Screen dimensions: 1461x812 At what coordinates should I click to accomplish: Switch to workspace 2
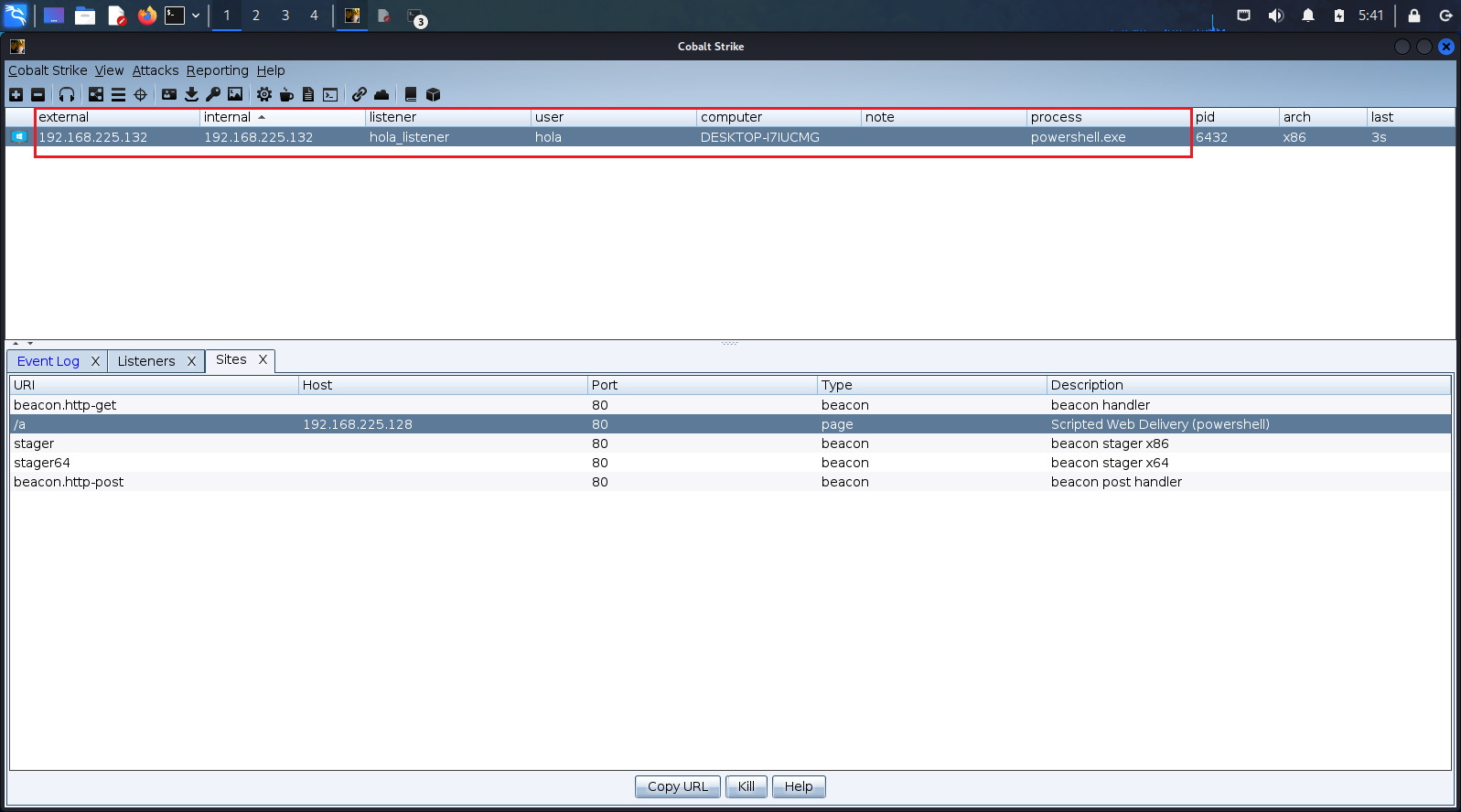tap(256, 16)
